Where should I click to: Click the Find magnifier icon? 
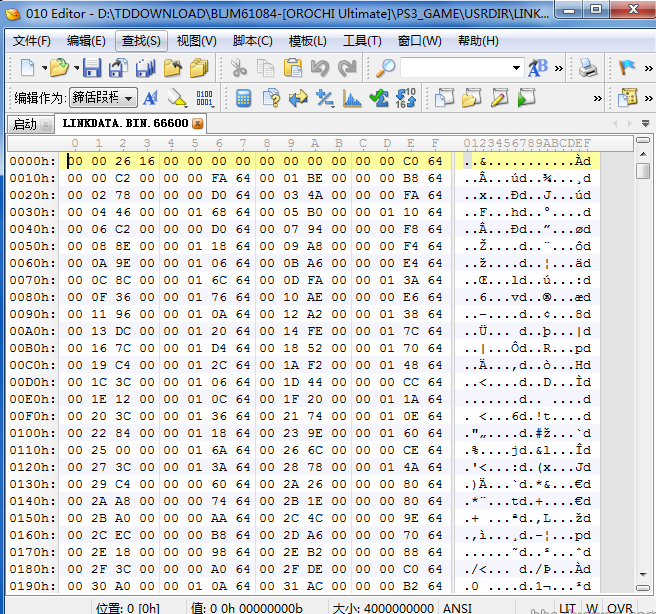tap(385, 68)
